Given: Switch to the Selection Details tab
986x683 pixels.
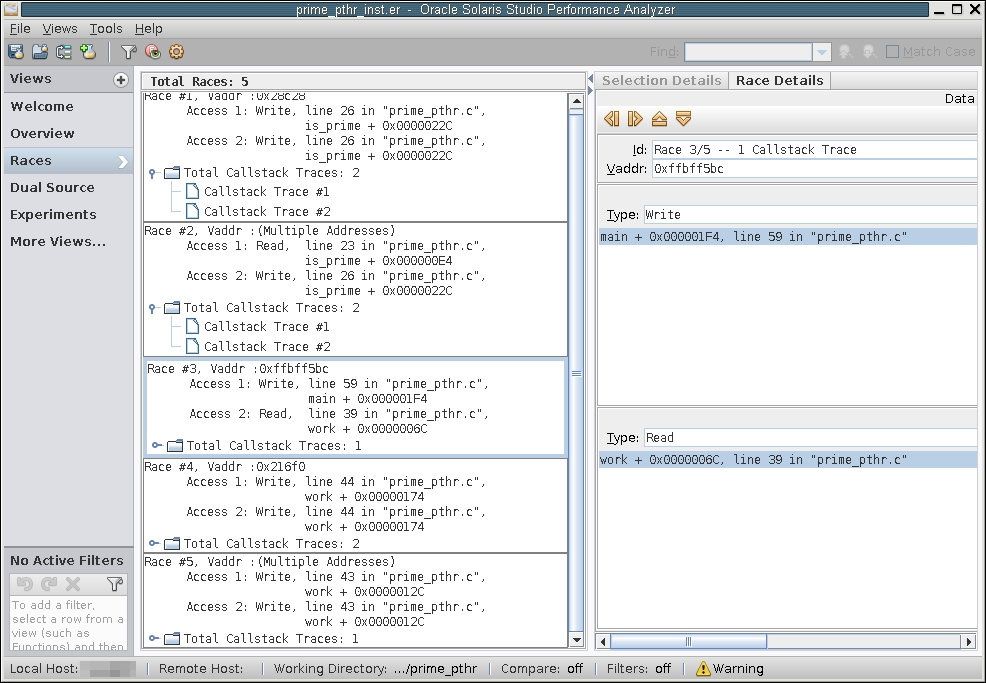Looking at the screenshot, I should (661, 80).
